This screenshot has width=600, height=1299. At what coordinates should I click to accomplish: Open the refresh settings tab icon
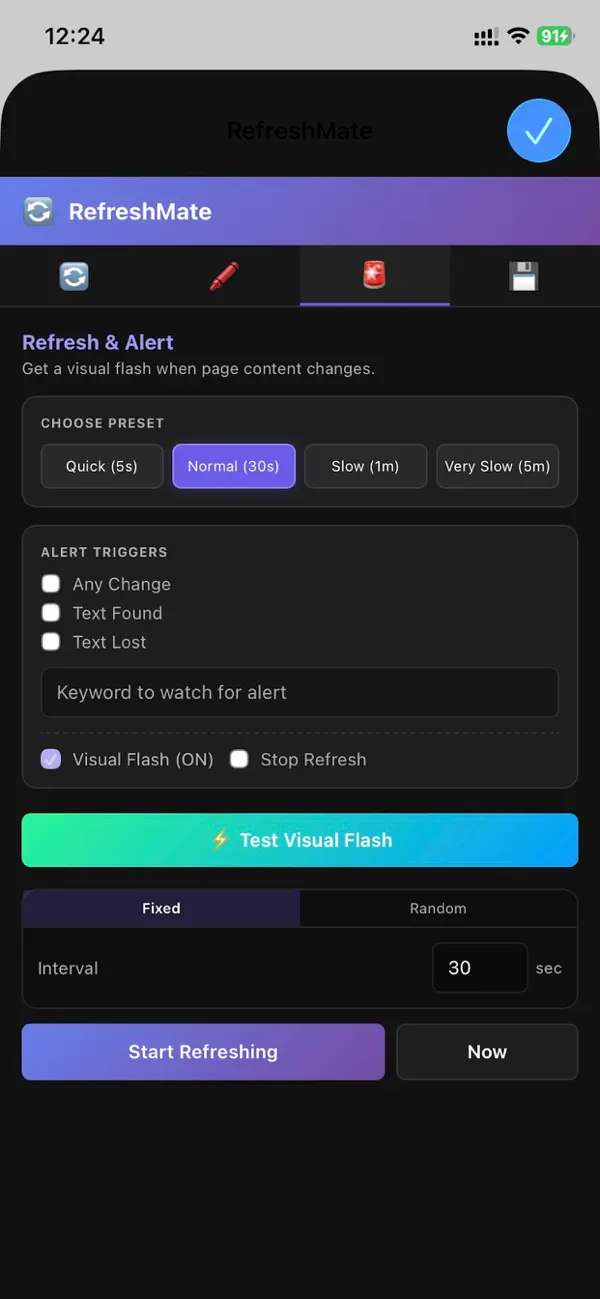(74, 274)
